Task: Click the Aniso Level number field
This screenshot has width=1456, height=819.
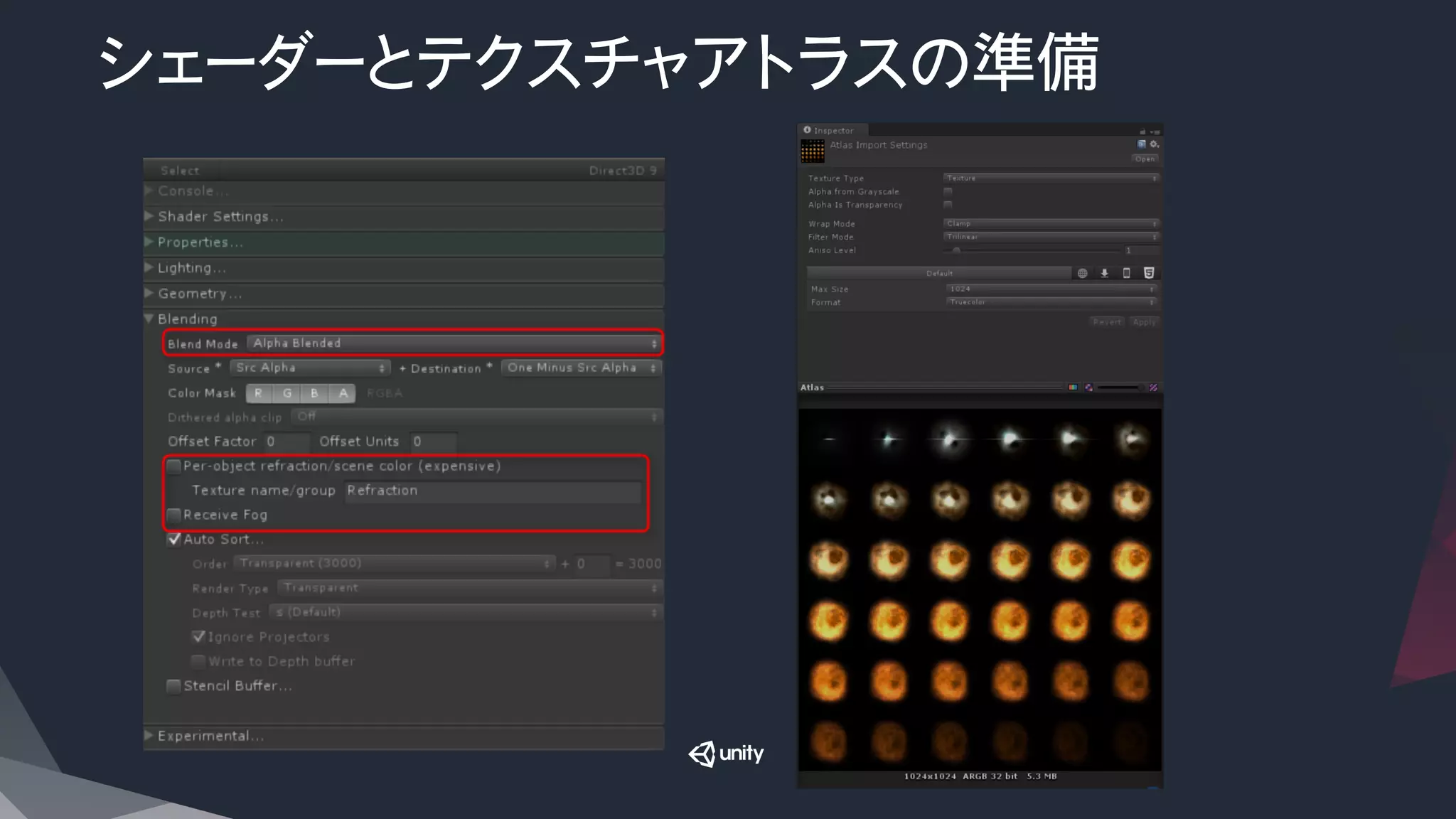Action: pyautogui.click(x=1142, y=250)
